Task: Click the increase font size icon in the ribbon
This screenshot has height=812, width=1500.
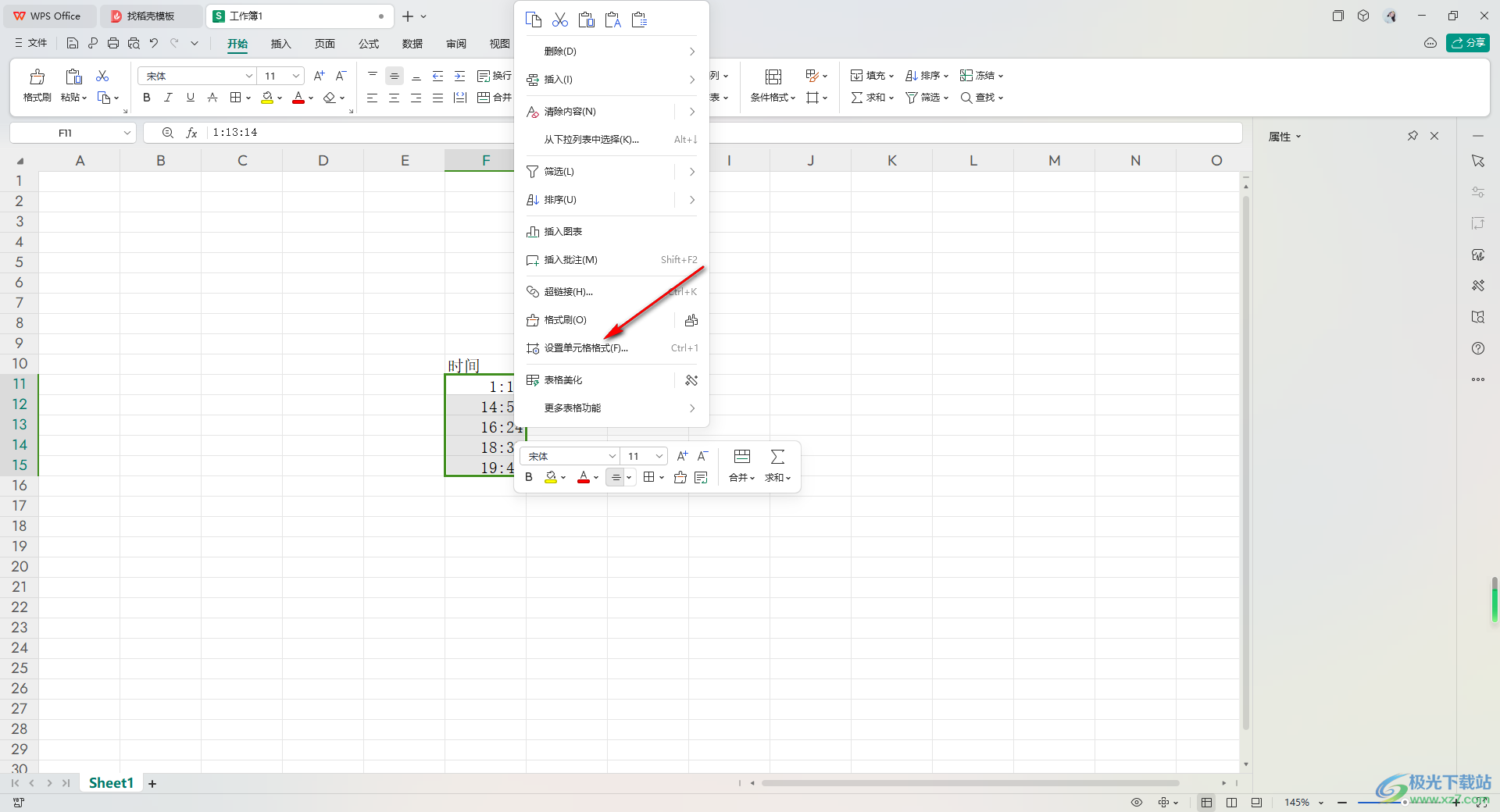Action: click(x=319, y=76)
